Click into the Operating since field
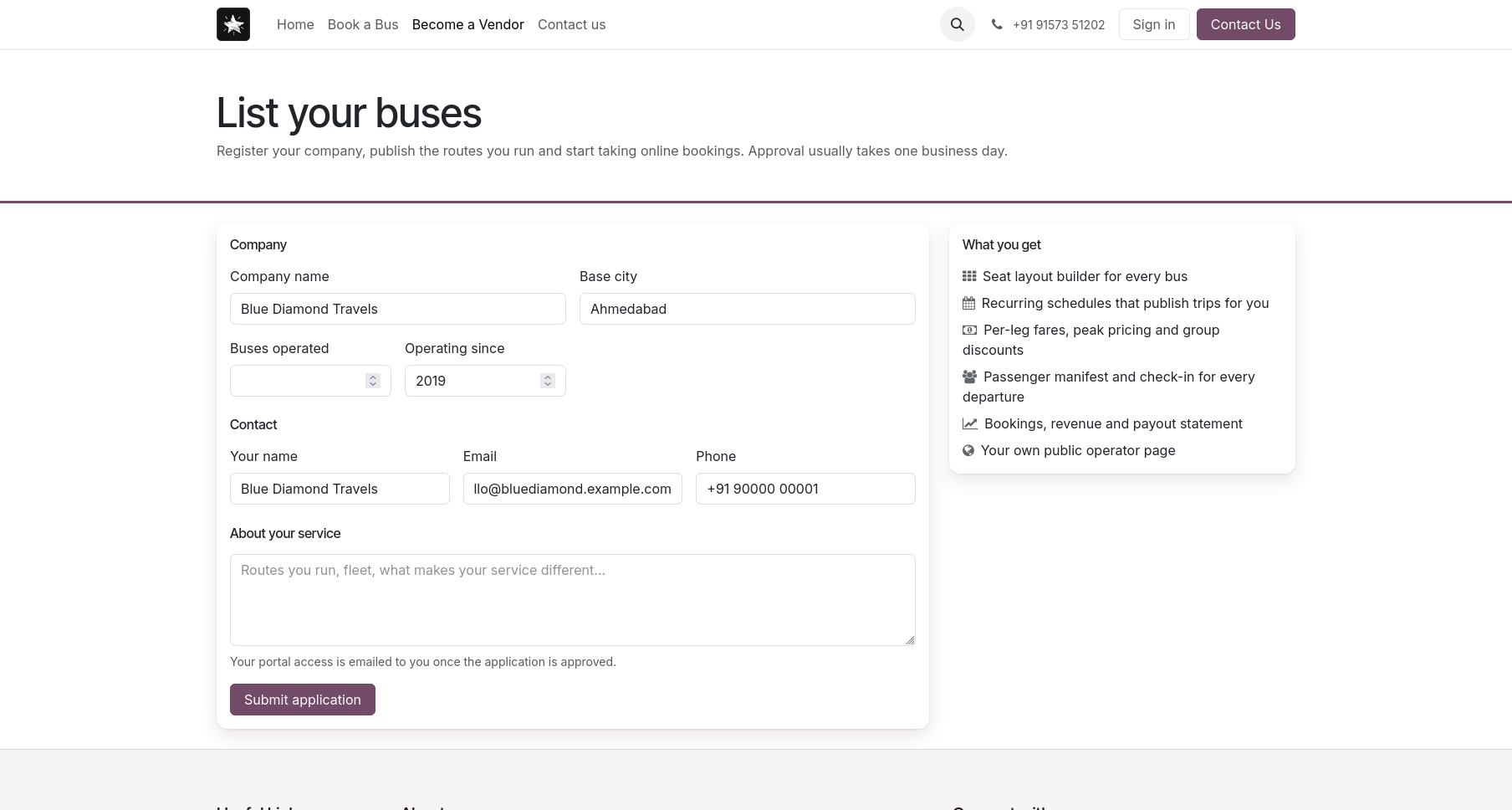The image size is (1512, 810). [485, 381]
